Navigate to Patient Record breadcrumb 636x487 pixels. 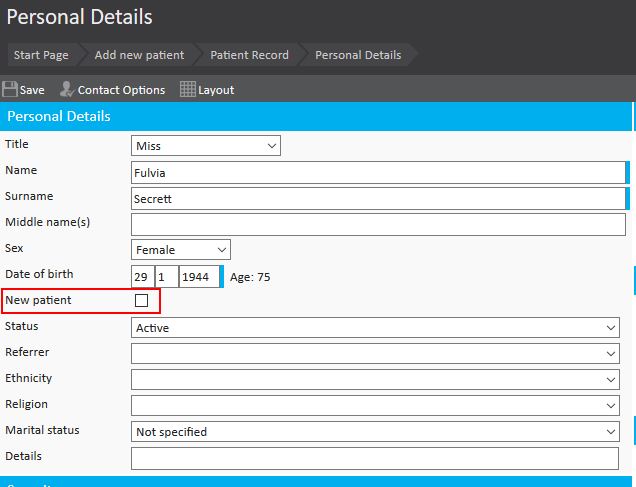tap(249, 55)
